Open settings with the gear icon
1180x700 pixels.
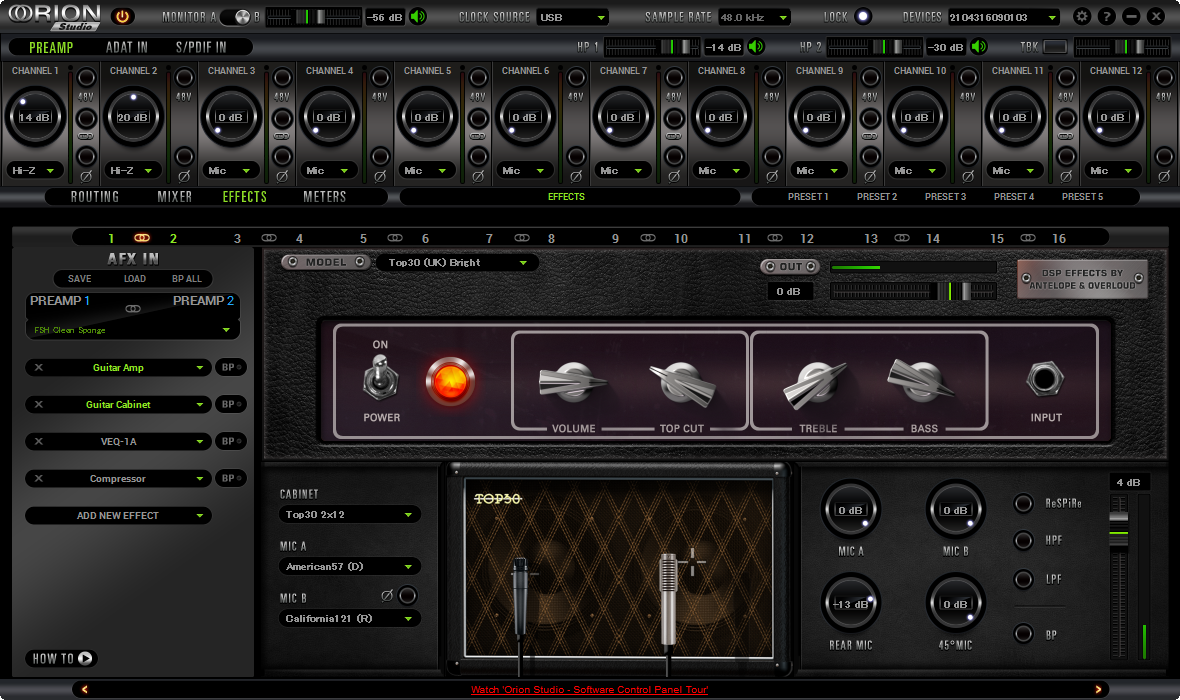point(1081,16)
